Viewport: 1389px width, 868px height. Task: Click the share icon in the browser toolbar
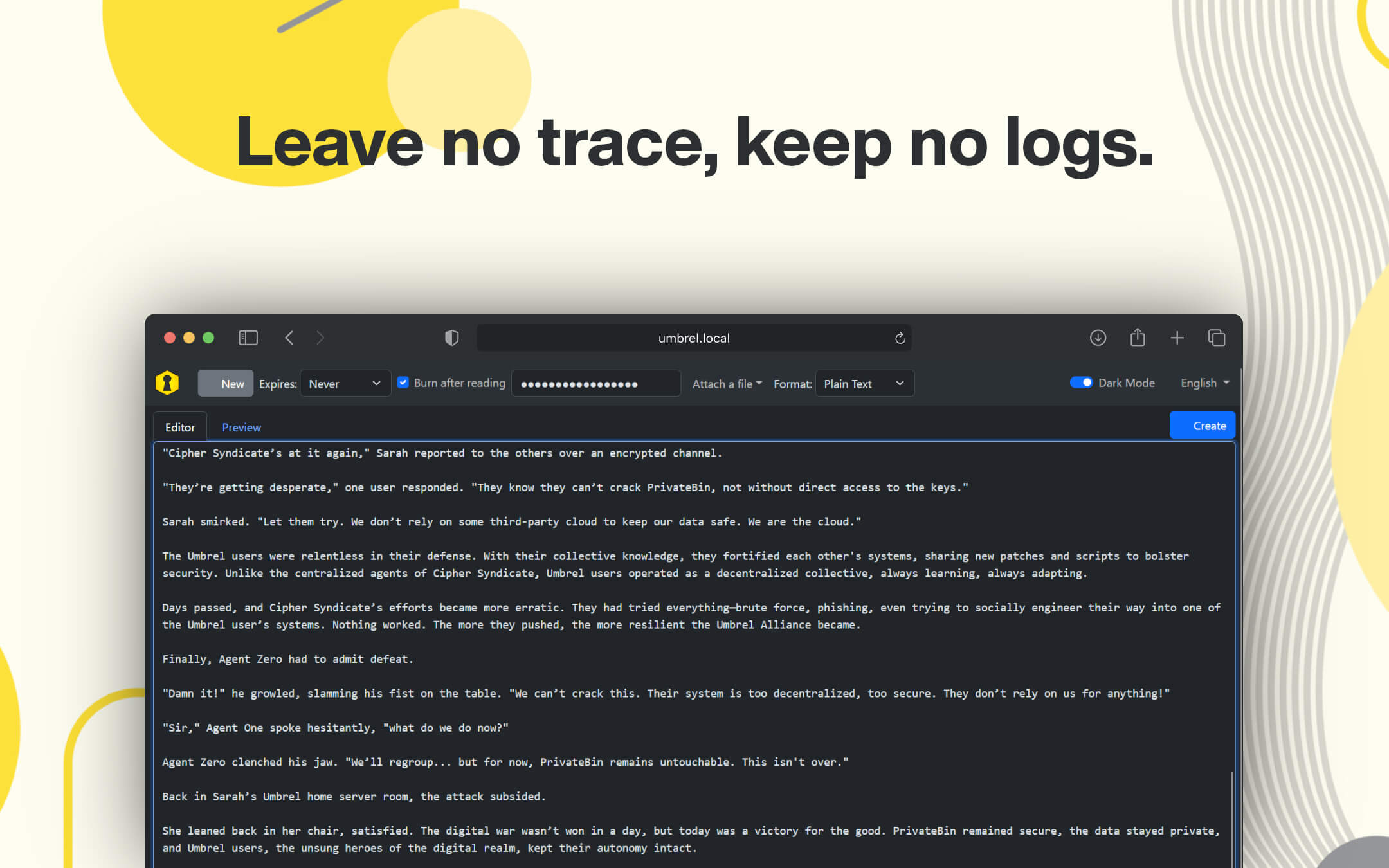pos(1138,338)
